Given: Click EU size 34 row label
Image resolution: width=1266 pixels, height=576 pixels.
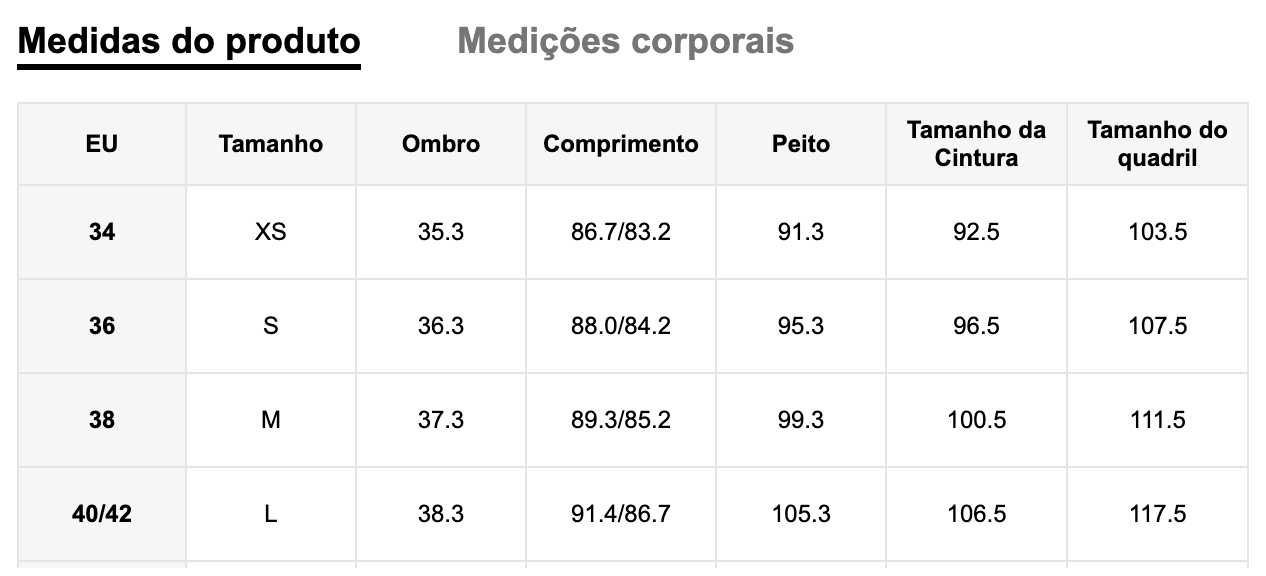Looking at the screenshot, I should pos(102,232).
